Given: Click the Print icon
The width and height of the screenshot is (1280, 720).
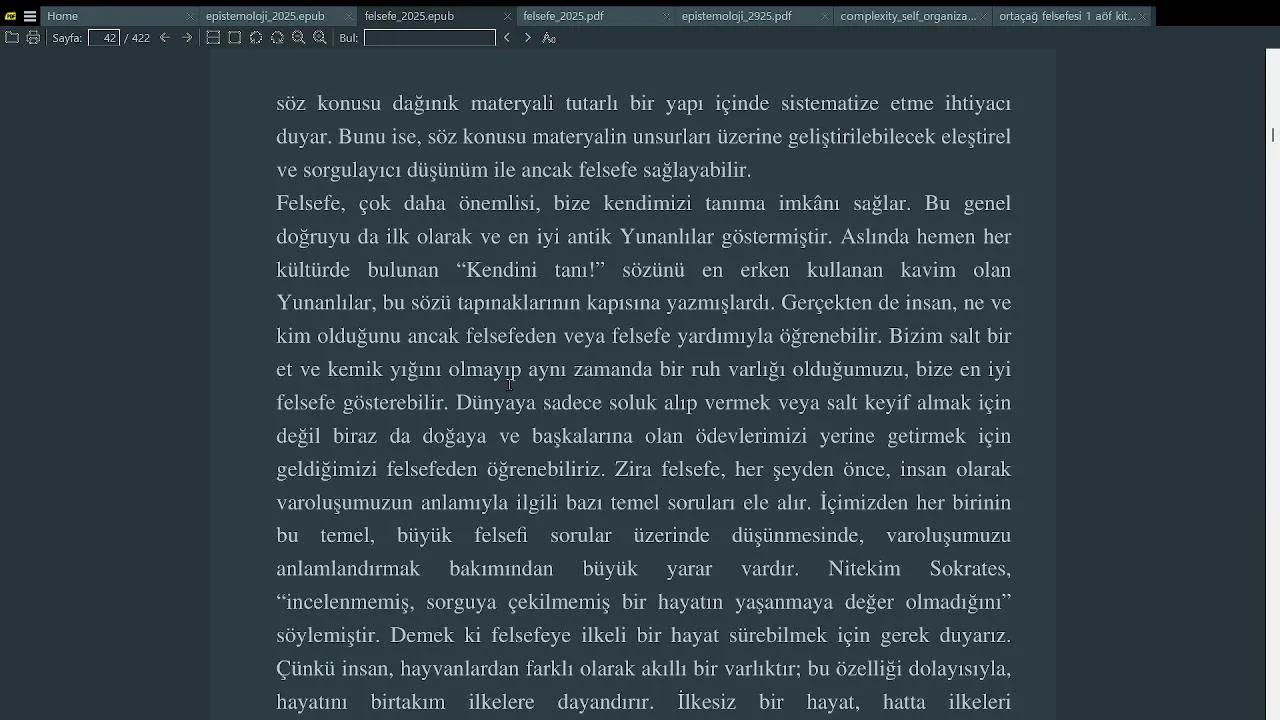Looking at the screenshot, I should 33,37.
